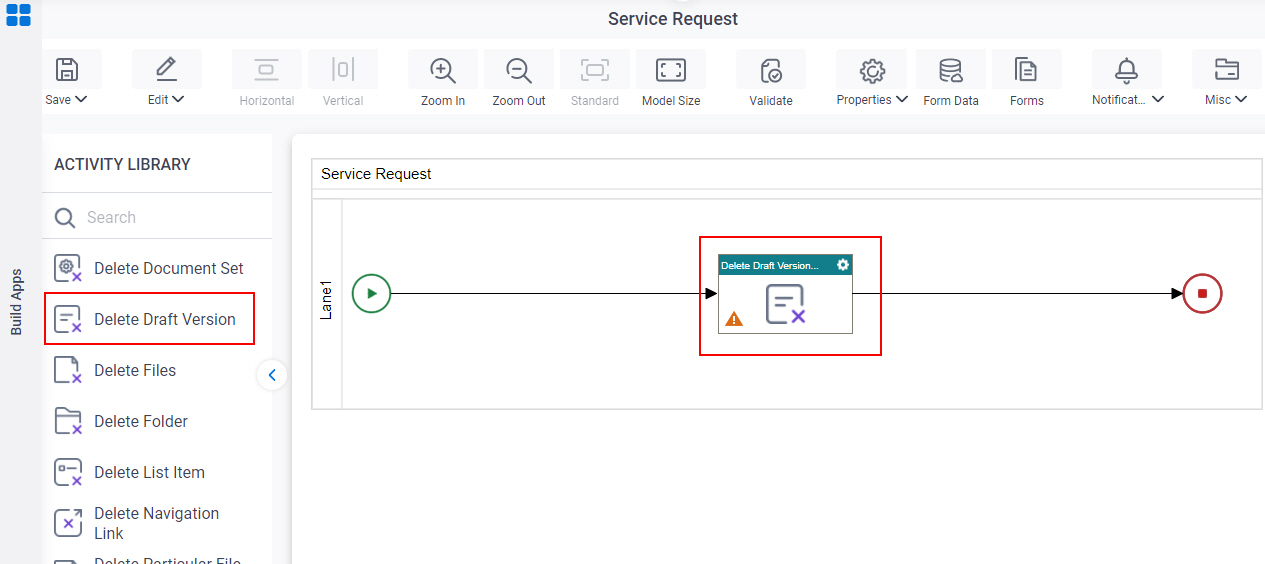Click the Validate process icon

click(771, 70)
